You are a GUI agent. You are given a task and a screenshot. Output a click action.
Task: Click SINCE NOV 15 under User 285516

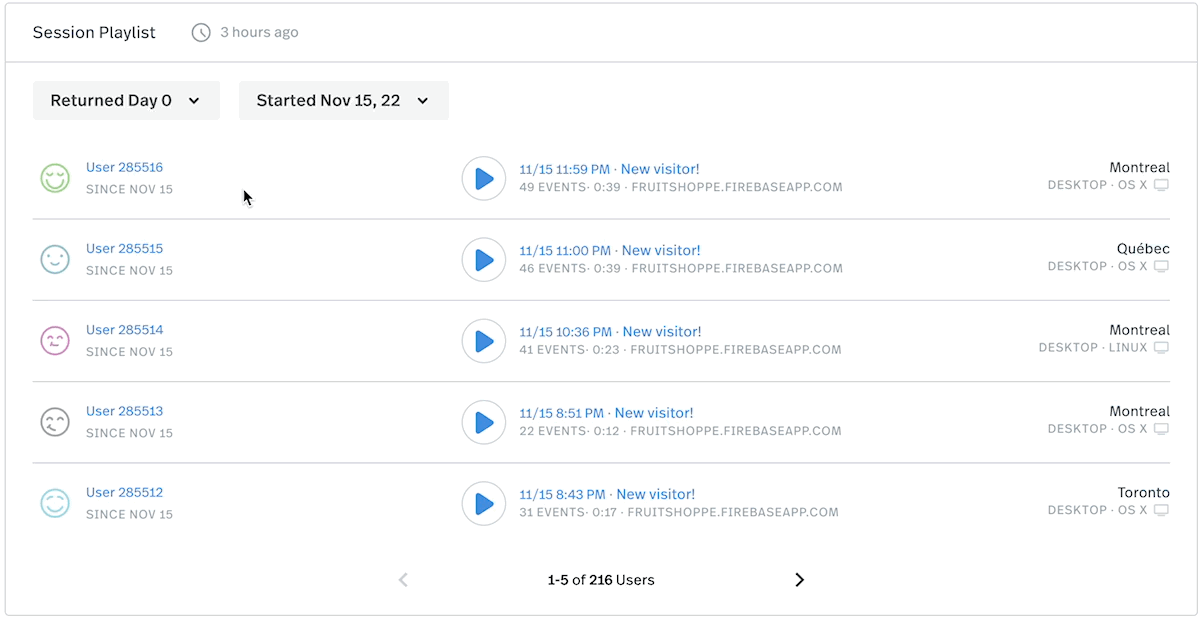(129, 189)
